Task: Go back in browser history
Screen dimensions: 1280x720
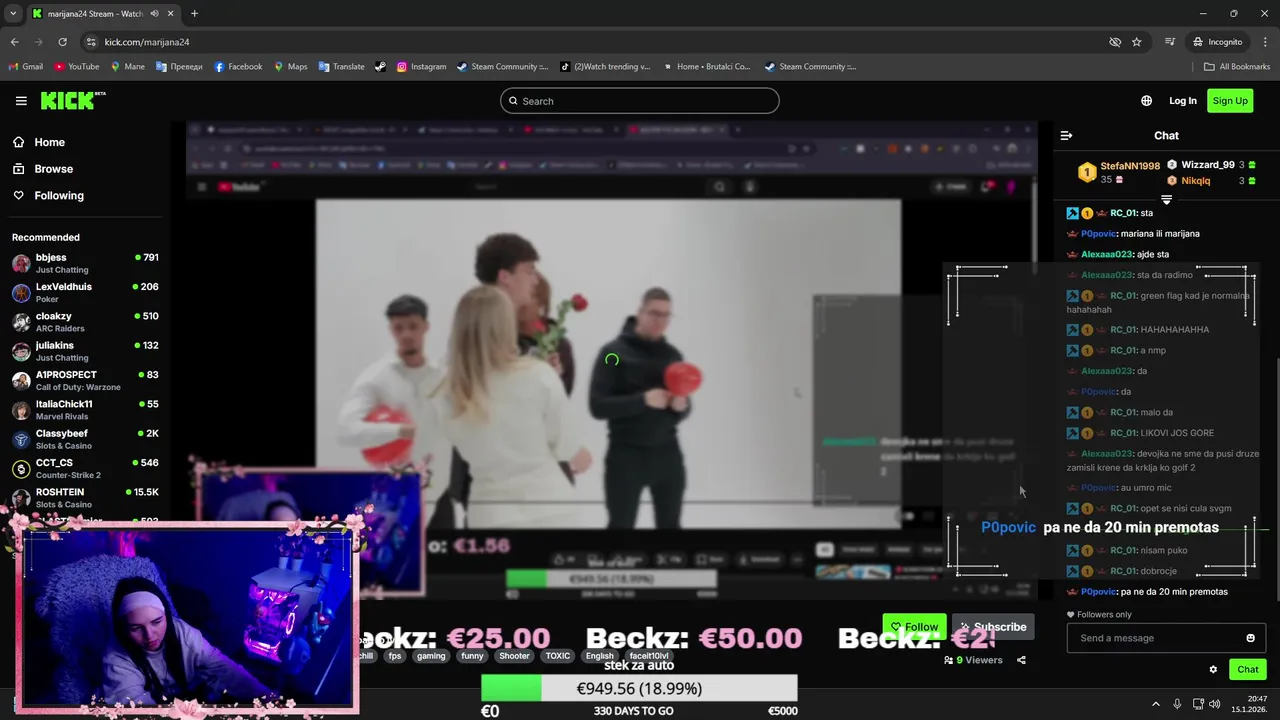Action: [x=14, y=42]
